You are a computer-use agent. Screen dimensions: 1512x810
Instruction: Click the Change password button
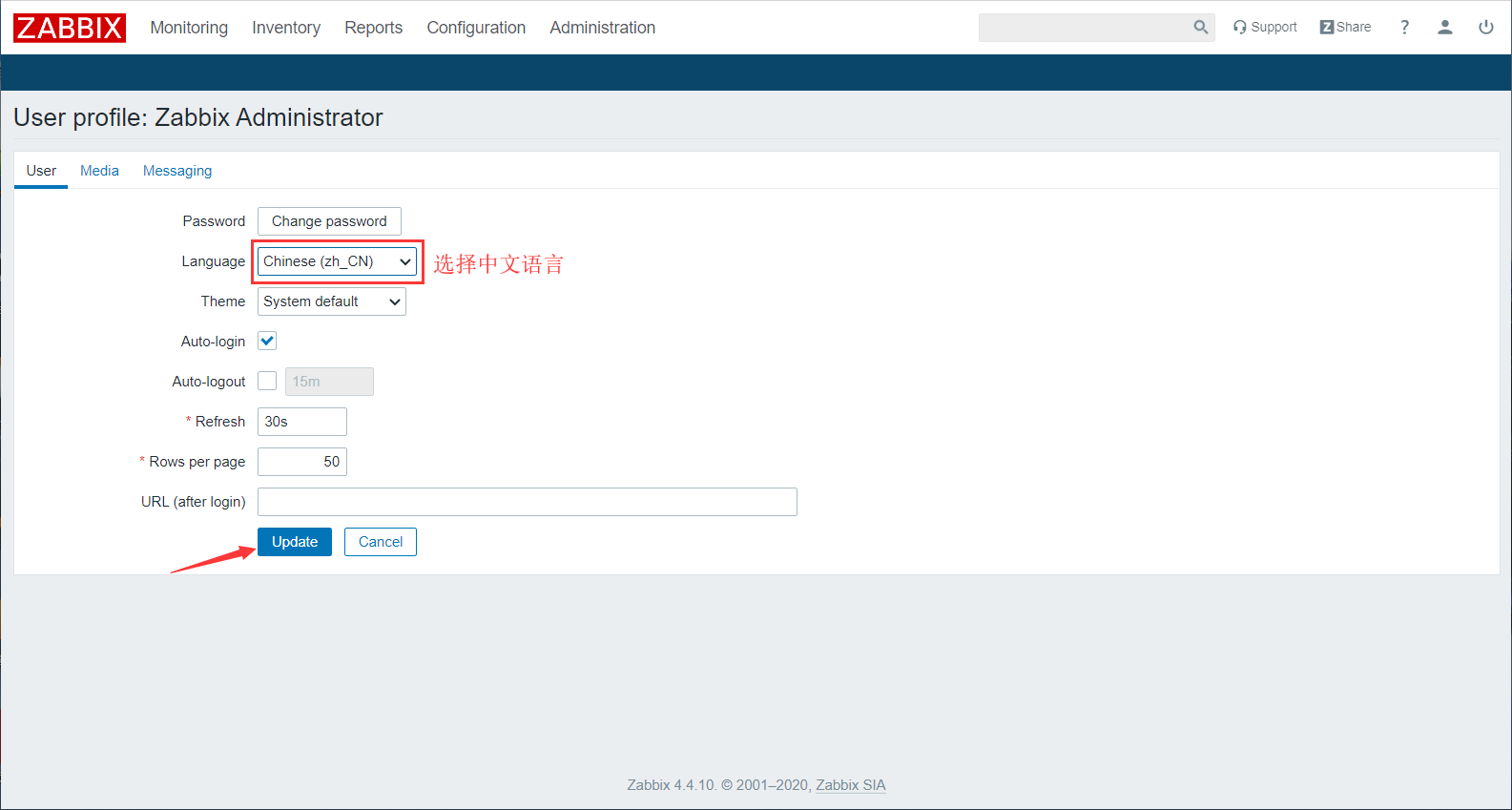[x=329, y=221]
